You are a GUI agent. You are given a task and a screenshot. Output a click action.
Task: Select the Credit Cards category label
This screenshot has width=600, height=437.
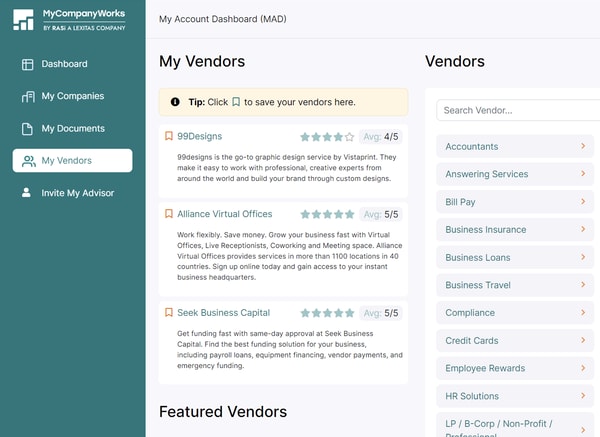(x=472, y=341)
